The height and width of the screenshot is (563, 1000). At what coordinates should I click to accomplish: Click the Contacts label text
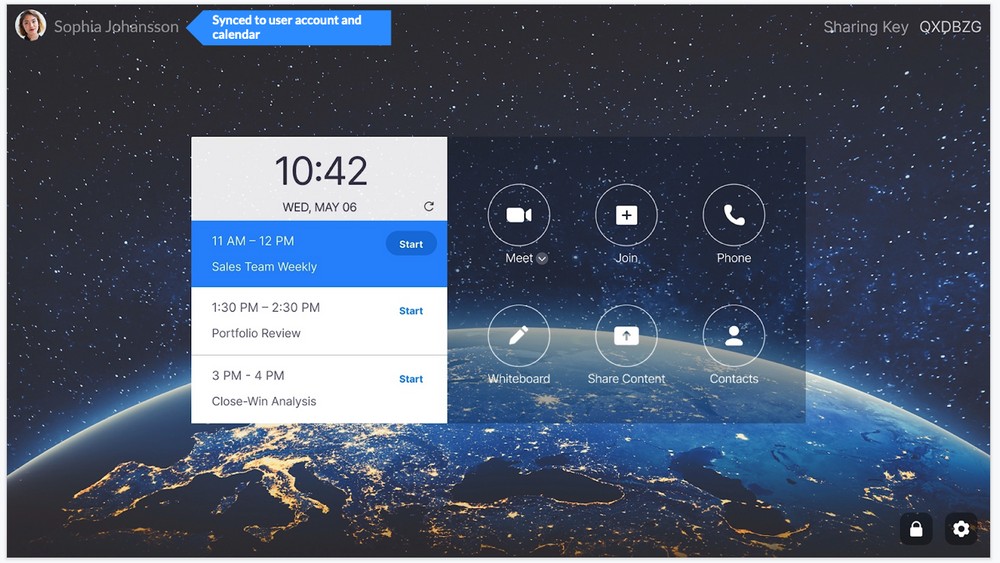coord(733,379)
